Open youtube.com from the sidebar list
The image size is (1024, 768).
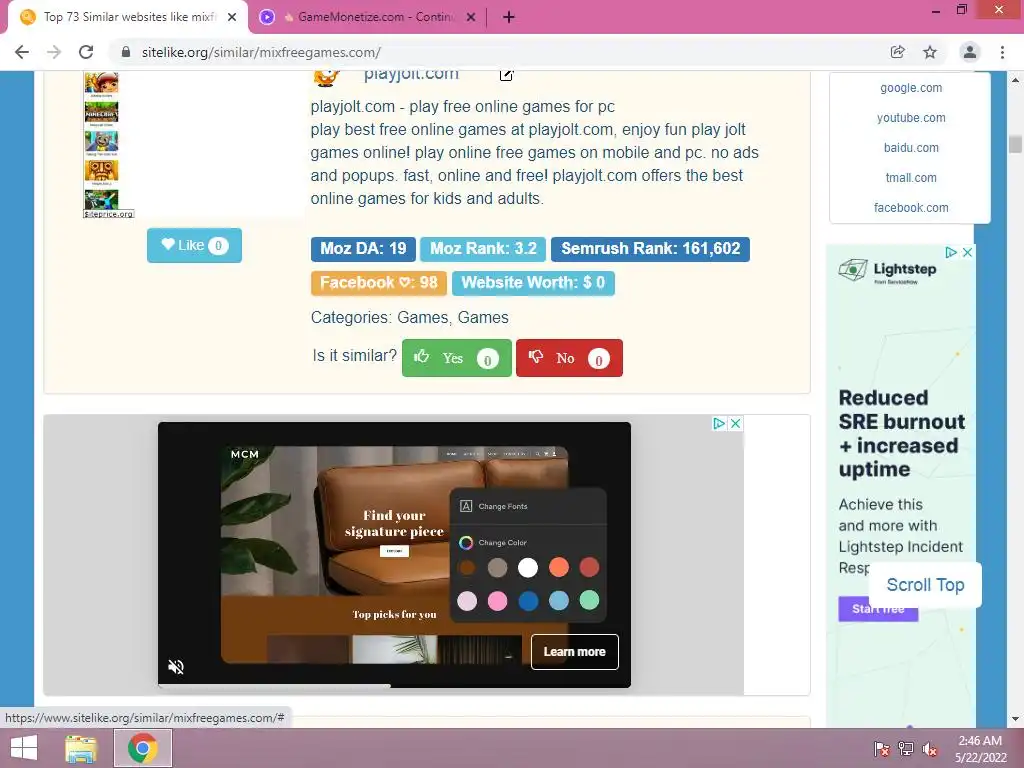click(911, 118)
